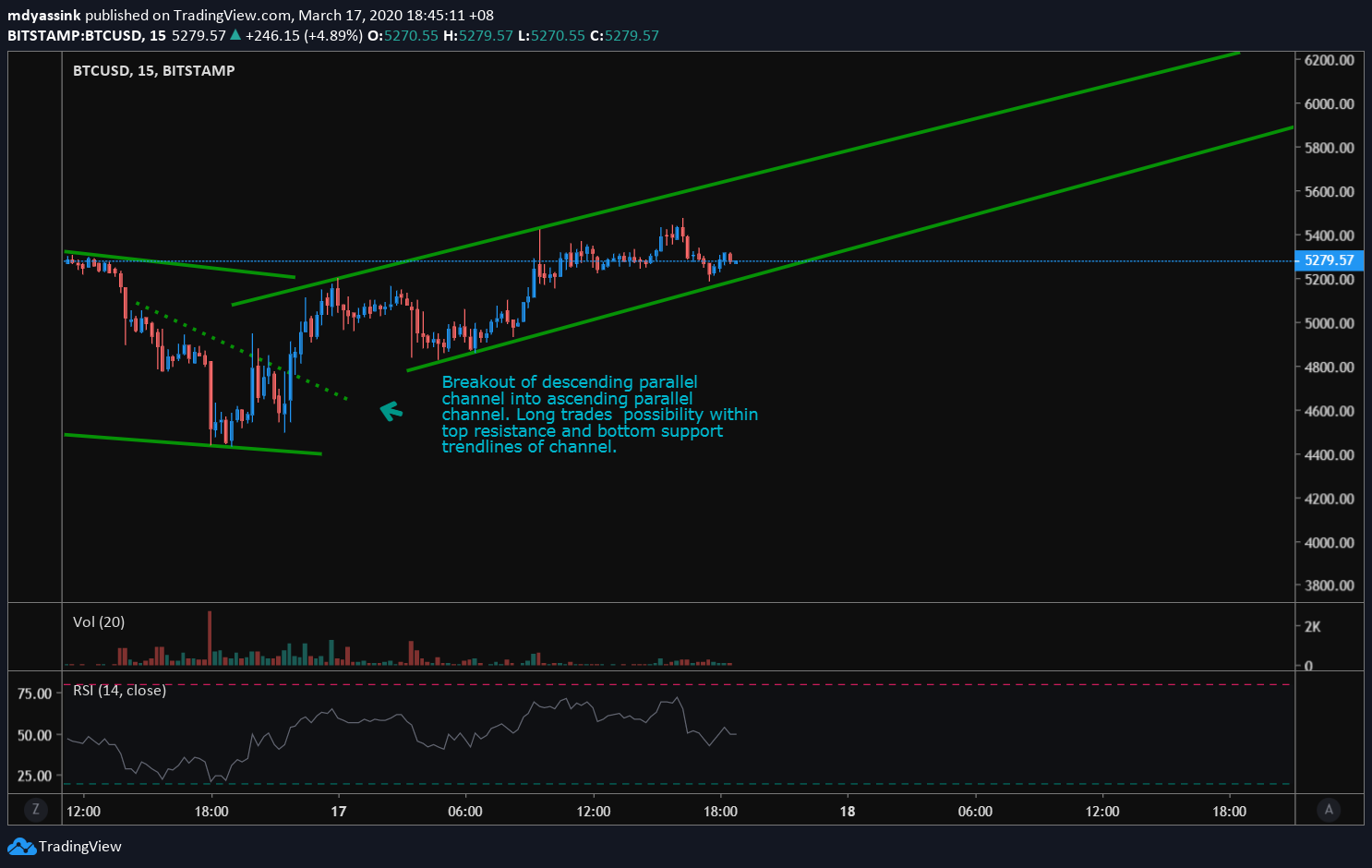Click the 5600.00 price axis label
The image size is (1372, 868).
[x=1330, y=191]
